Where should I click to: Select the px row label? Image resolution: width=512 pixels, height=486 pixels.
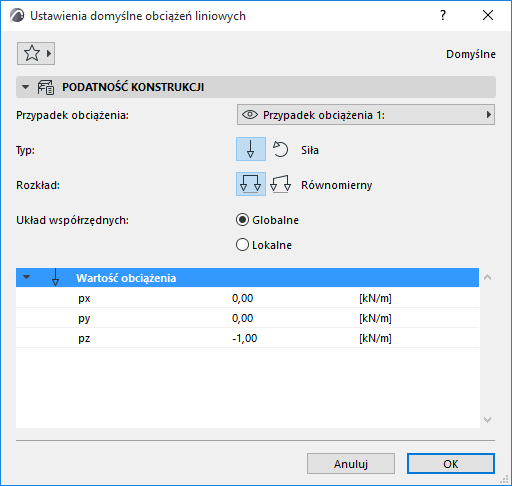click(x=84, y=298)
